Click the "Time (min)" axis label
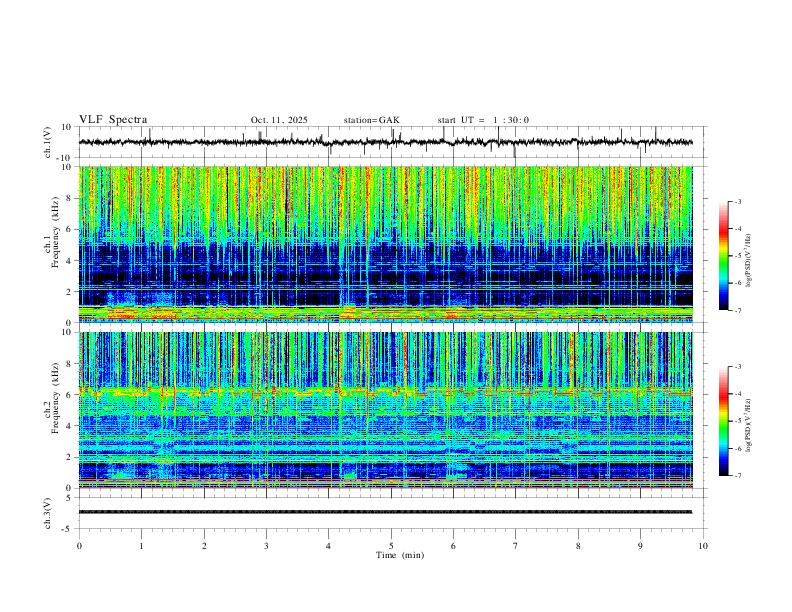792x612 pixels. [400, 555]
